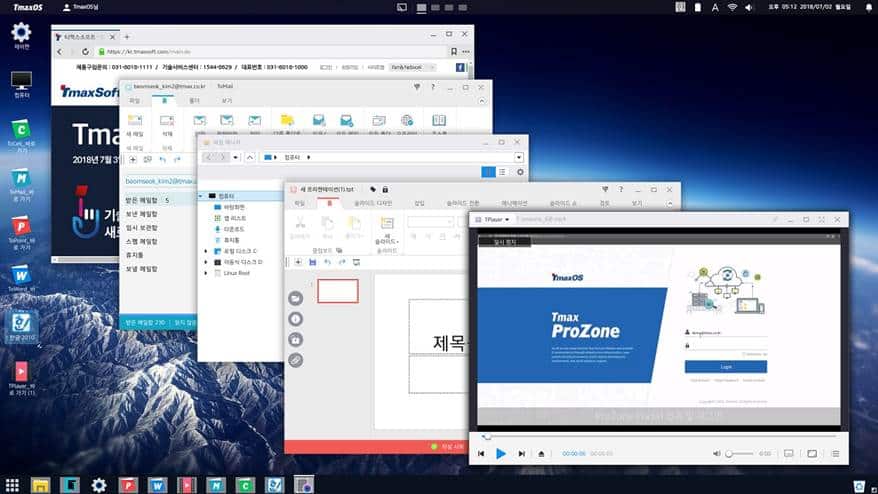
Task: Open the font name combo box in presentation
Action: pos(431,222)
